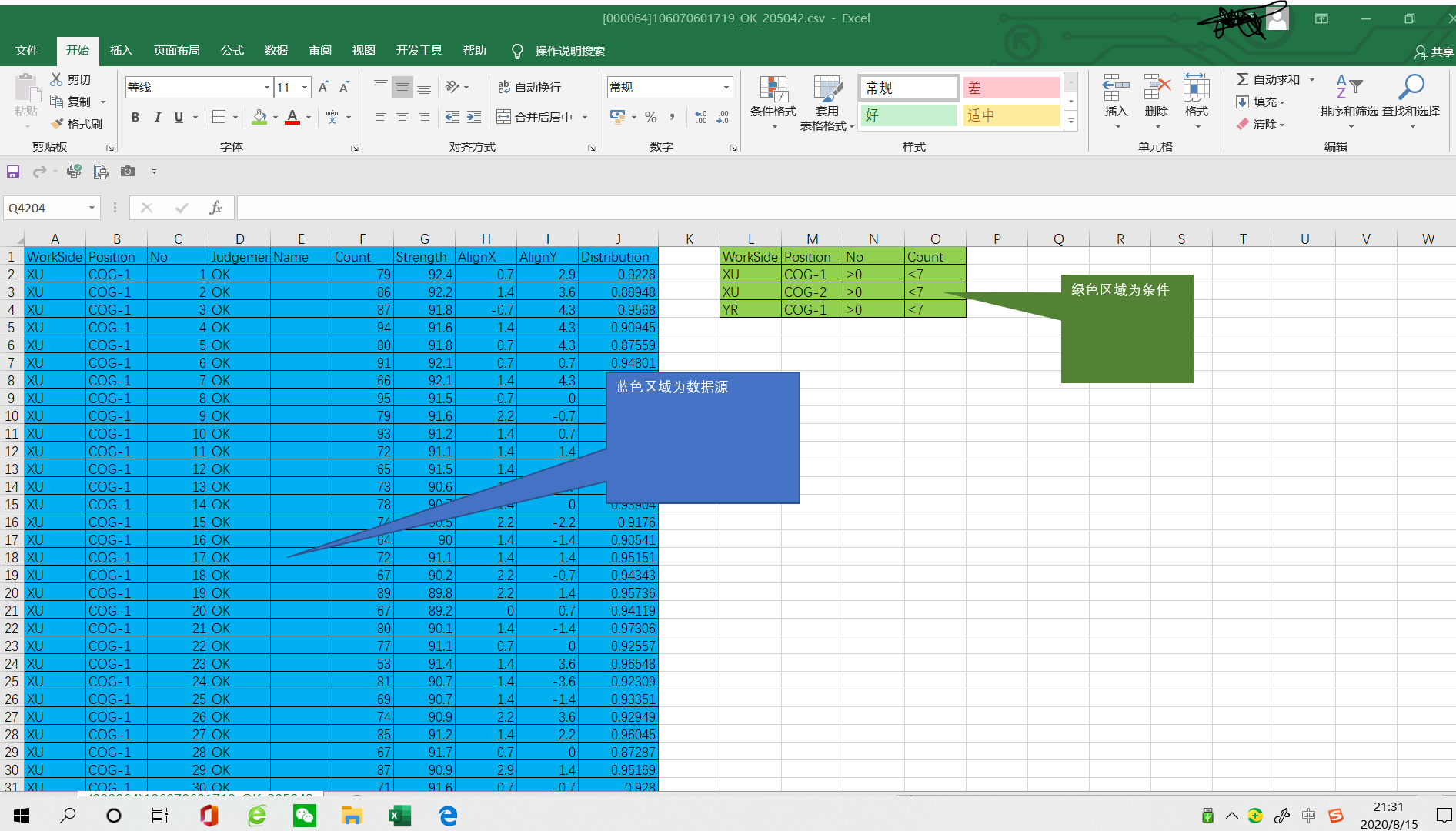The height and width of the screenshot is (831, 1456).
Task: Click the Paste (粘贴) clipboard icon
Action: click(x=27, y=90)
